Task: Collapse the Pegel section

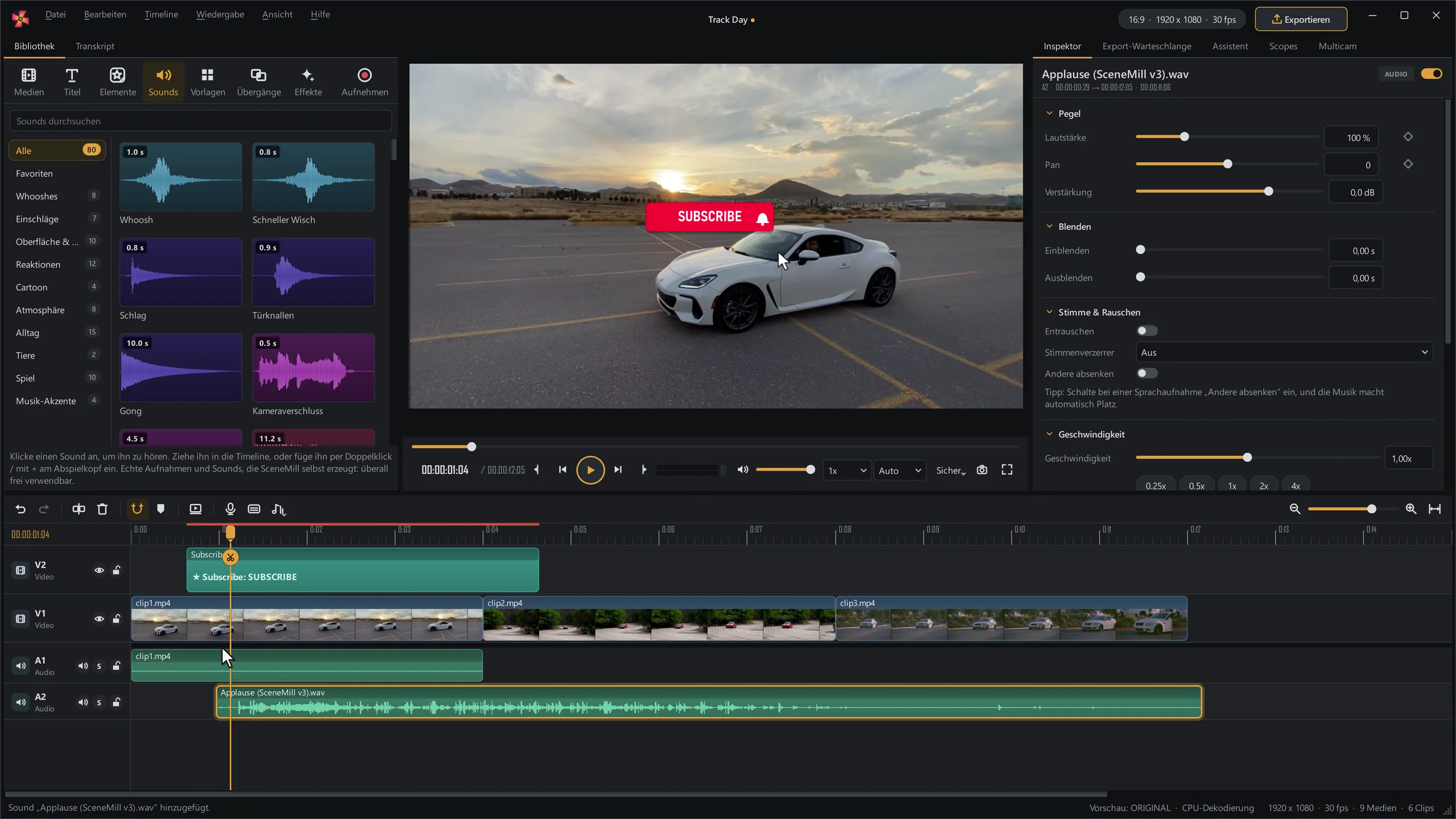Action: 1049,114
